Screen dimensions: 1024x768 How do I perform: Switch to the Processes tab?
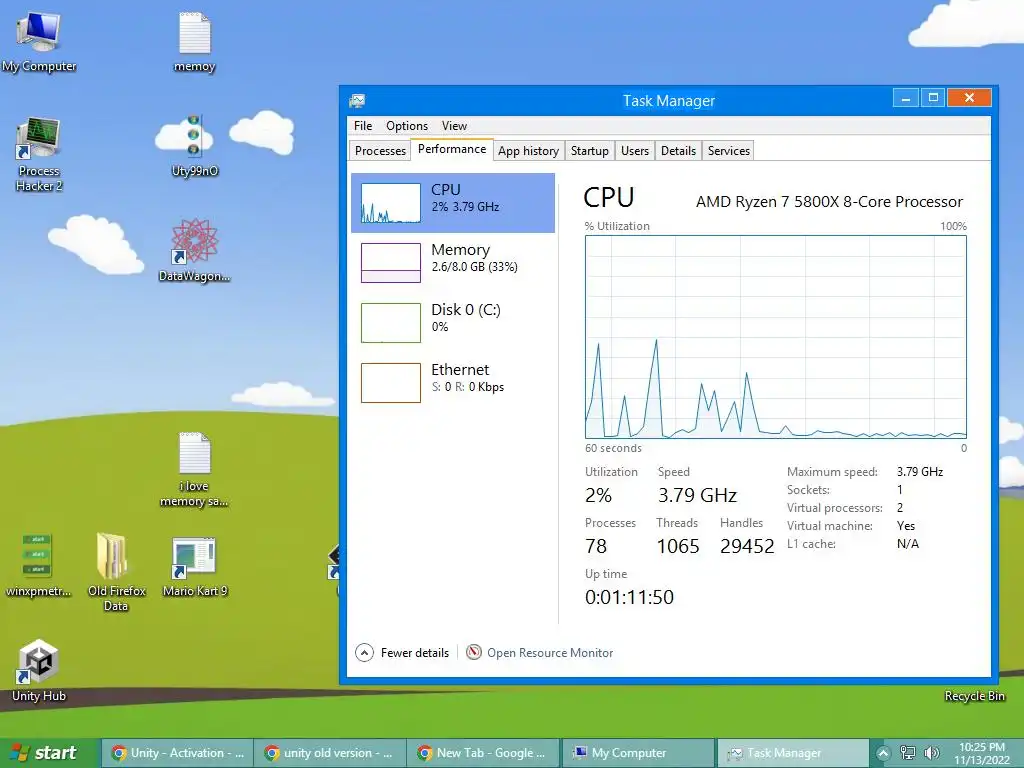[380, 151]
